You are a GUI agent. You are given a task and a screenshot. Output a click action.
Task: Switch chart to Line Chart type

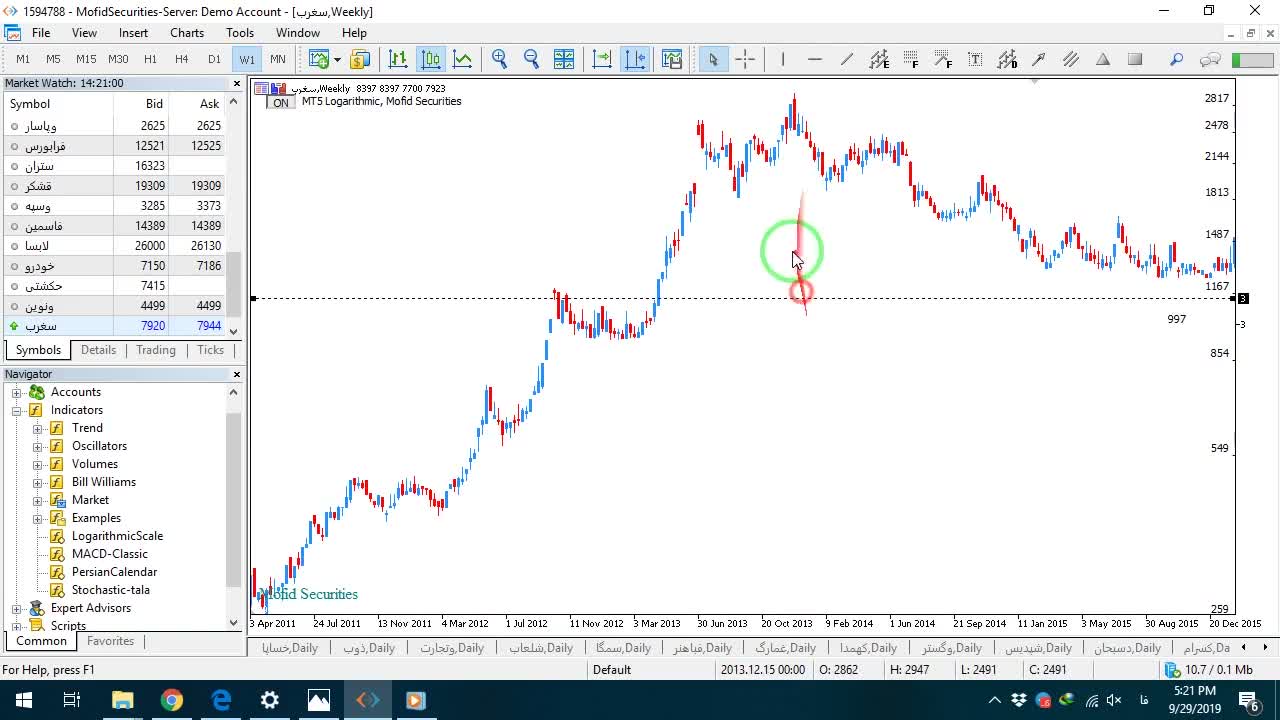tap(463, 59)
